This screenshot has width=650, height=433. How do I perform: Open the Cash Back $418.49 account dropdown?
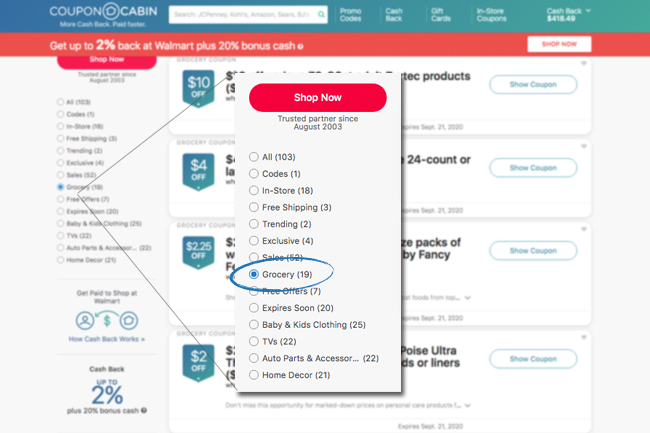(568, 15)
